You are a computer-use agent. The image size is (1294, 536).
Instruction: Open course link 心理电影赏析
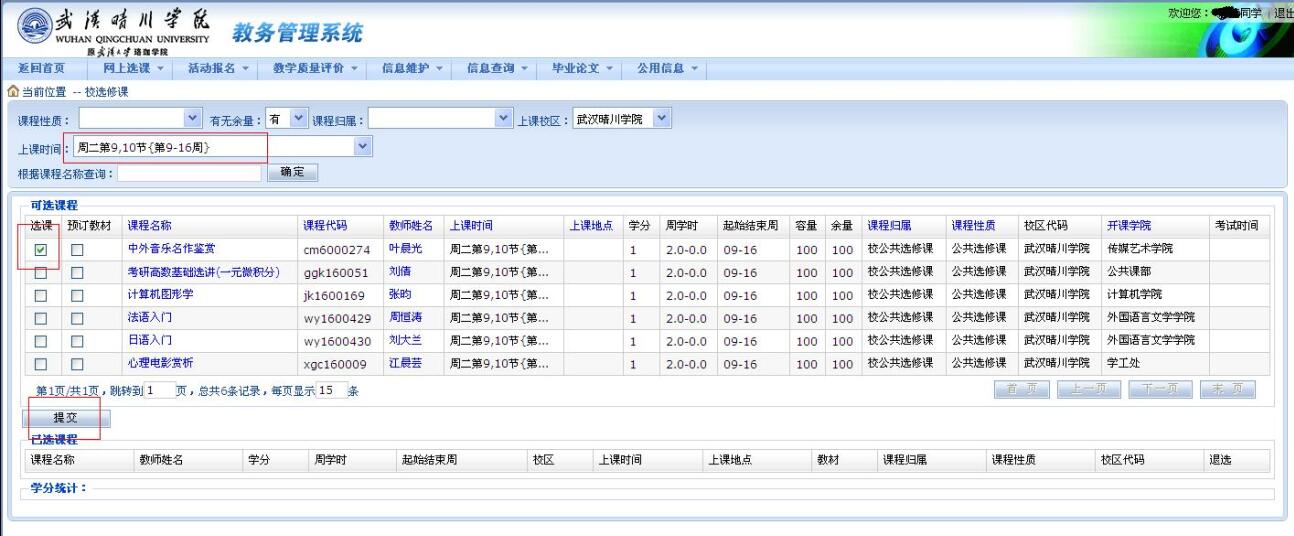click(160, 363)
